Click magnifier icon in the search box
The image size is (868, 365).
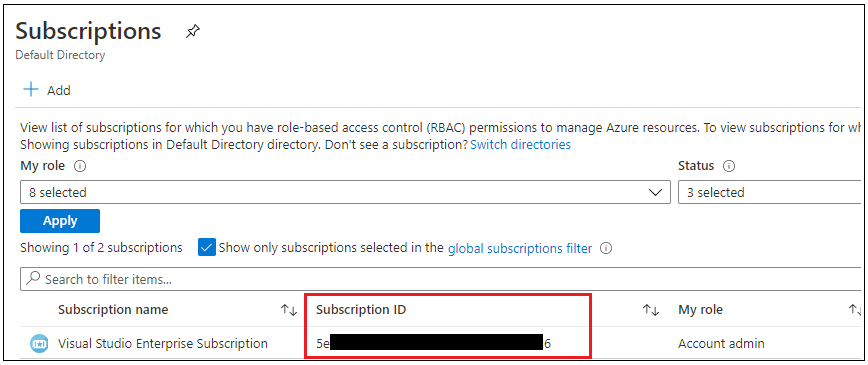click(x=33, y=279)
